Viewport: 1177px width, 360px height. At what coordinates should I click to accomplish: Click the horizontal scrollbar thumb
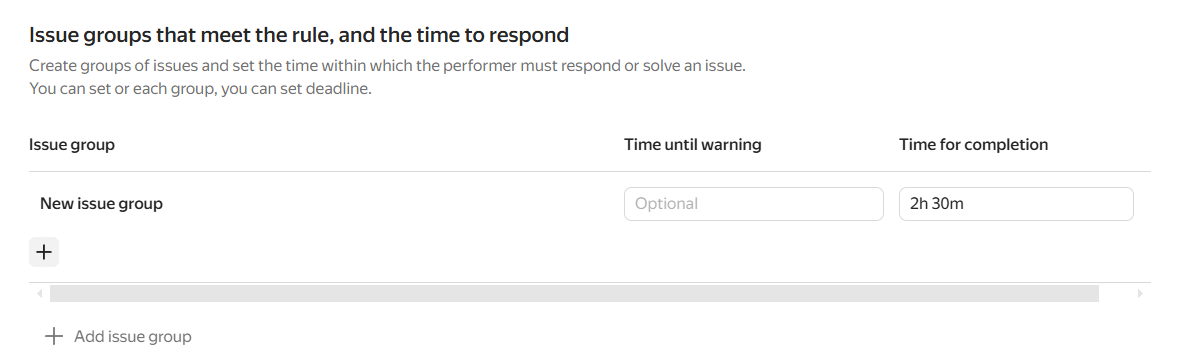[574, 294]
